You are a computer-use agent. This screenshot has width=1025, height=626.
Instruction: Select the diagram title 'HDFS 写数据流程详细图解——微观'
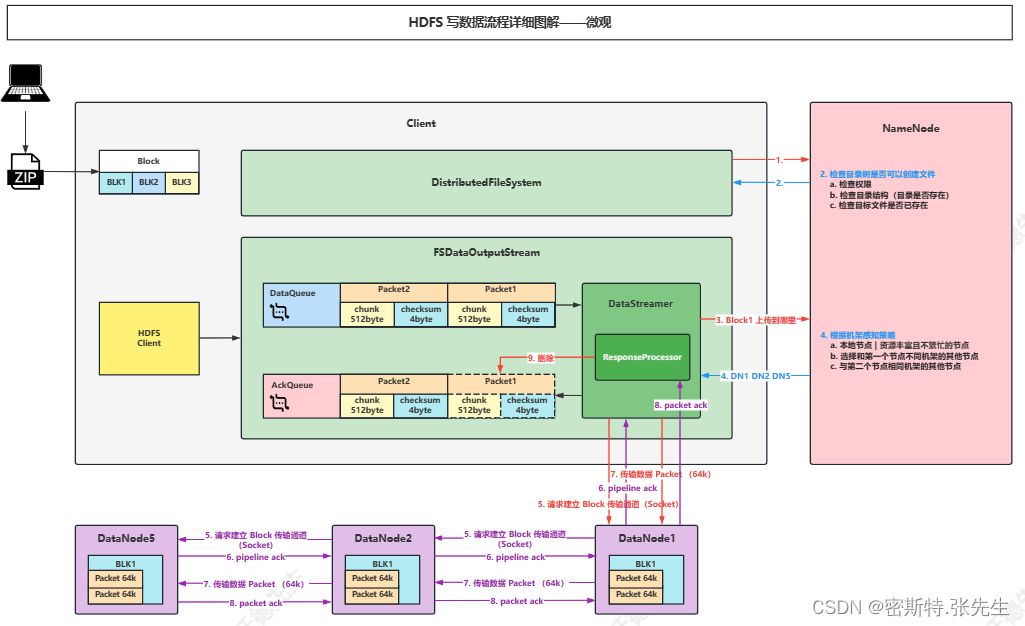click(x=510, y=22)
